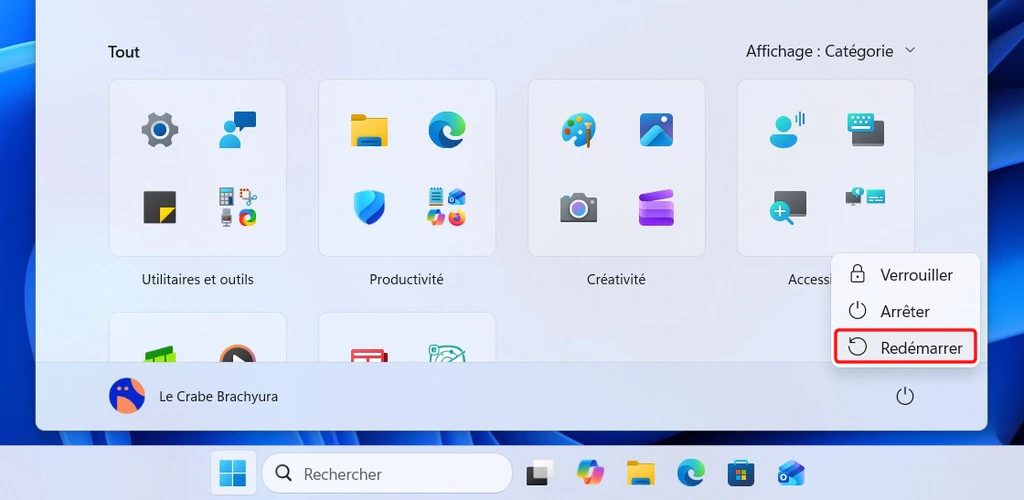The height and width of the screenshot is (500, 1024).
Task: Expand the Affichage : Catégorie dropdown
Action: [831, 51]
